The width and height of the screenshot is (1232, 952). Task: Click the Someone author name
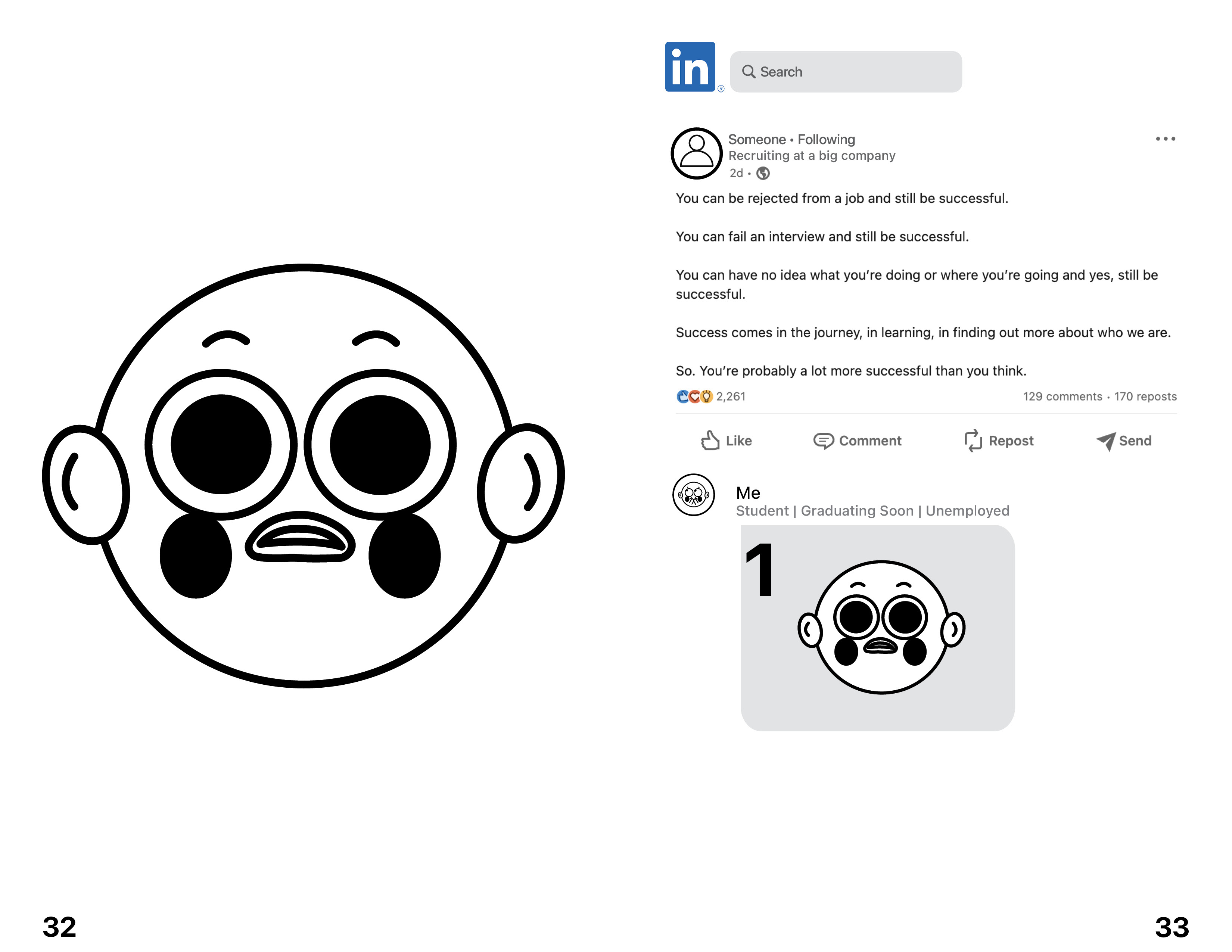pyautogui.click(x=756, y=139)
